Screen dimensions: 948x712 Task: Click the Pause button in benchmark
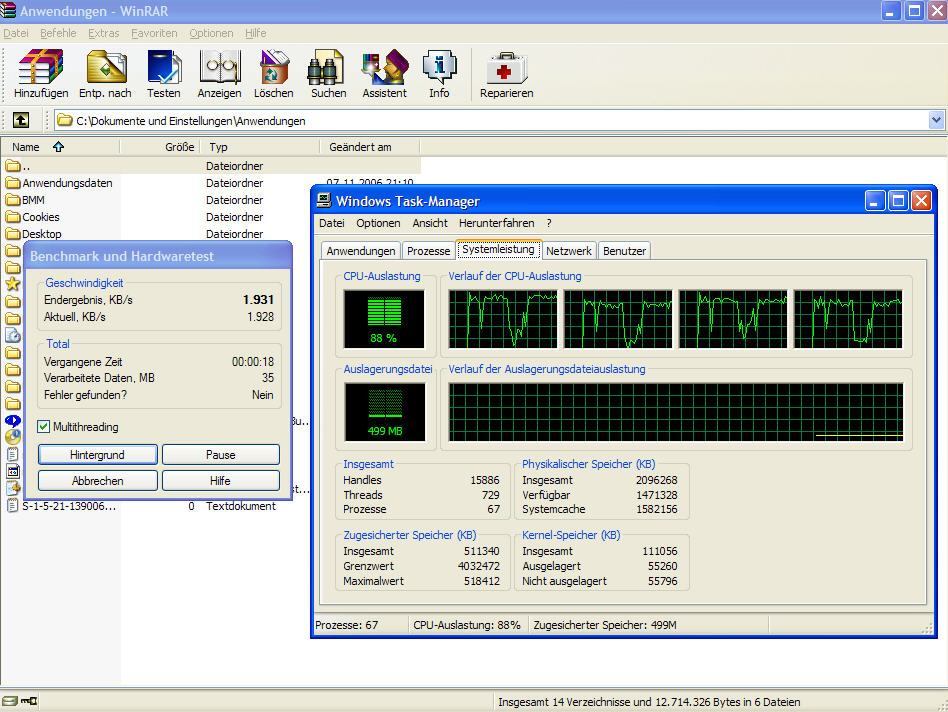pyautogui.click(x=221, y=455)
